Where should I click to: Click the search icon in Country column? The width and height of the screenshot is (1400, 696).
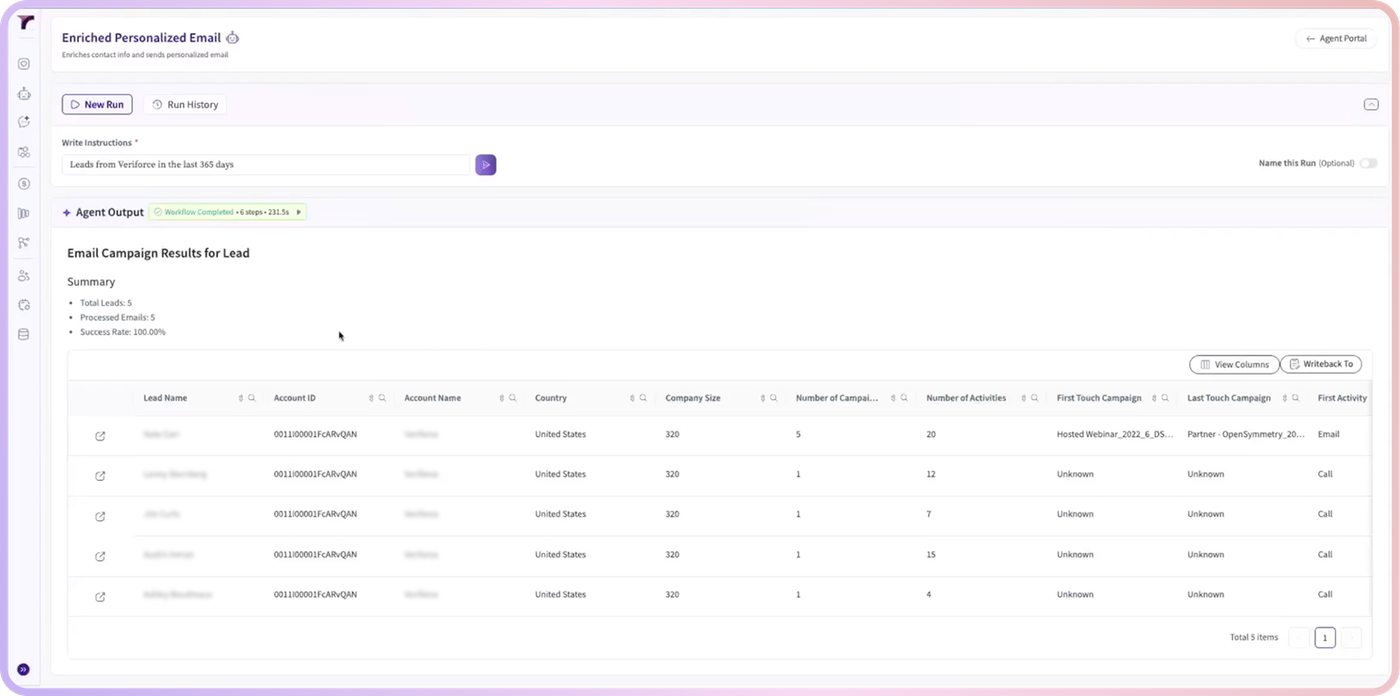coord(643,398)
